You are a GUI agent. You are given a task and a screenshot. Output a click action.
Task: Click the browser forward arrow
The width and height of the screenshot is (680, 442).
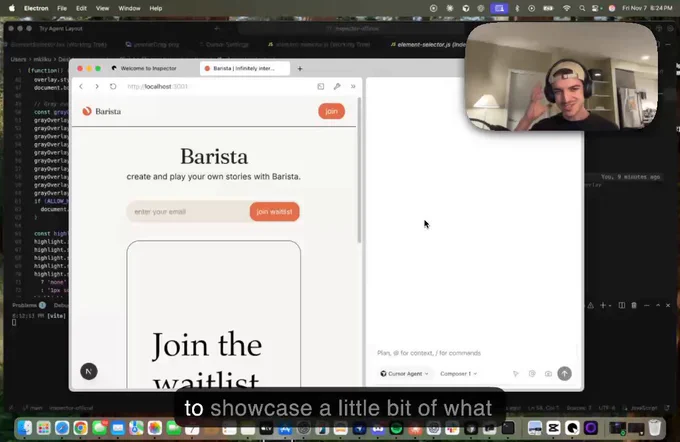click(x=97, y=87)
